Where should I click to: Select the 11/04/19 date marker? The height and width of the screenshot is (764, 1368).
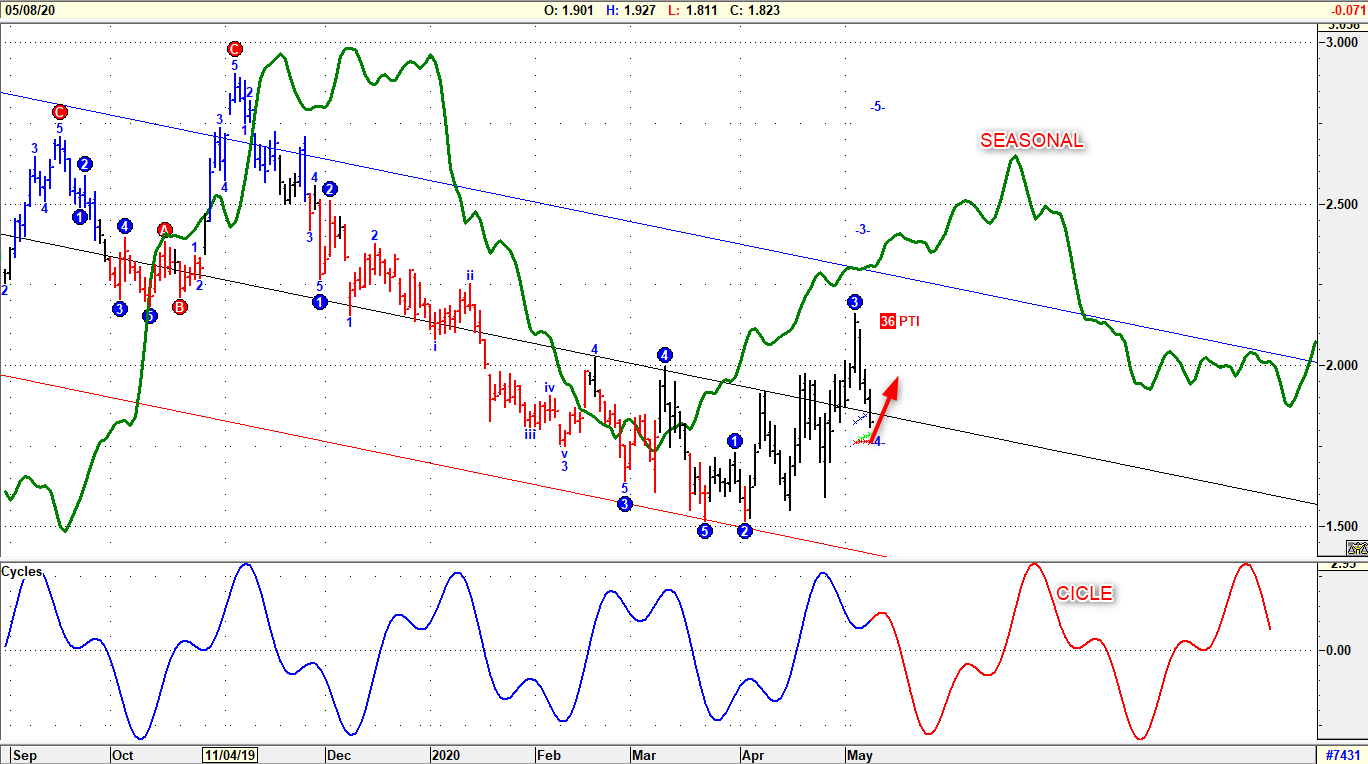(229, 755)
